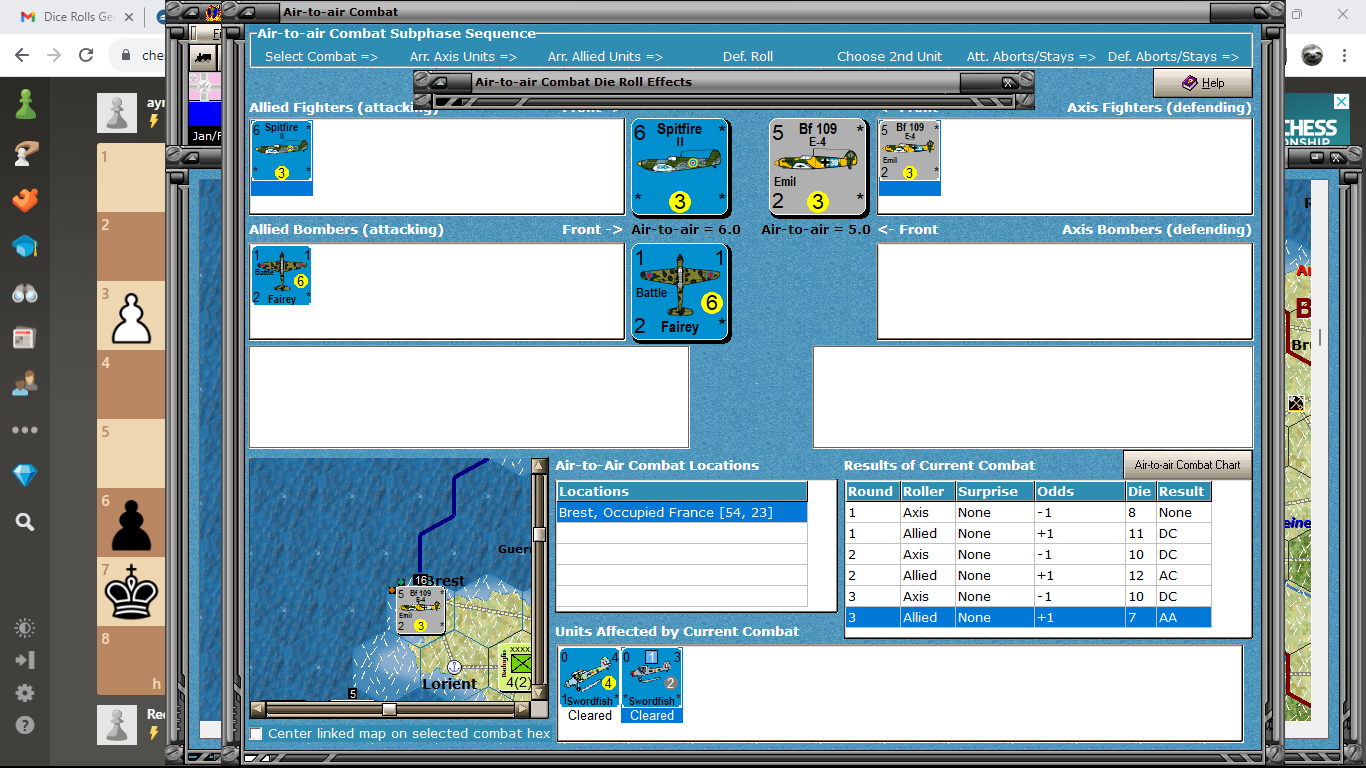This screenshot has width=1366, height=768.
Task: Select the round 3 Allied row with result AA
Action: coord(1028,618)
